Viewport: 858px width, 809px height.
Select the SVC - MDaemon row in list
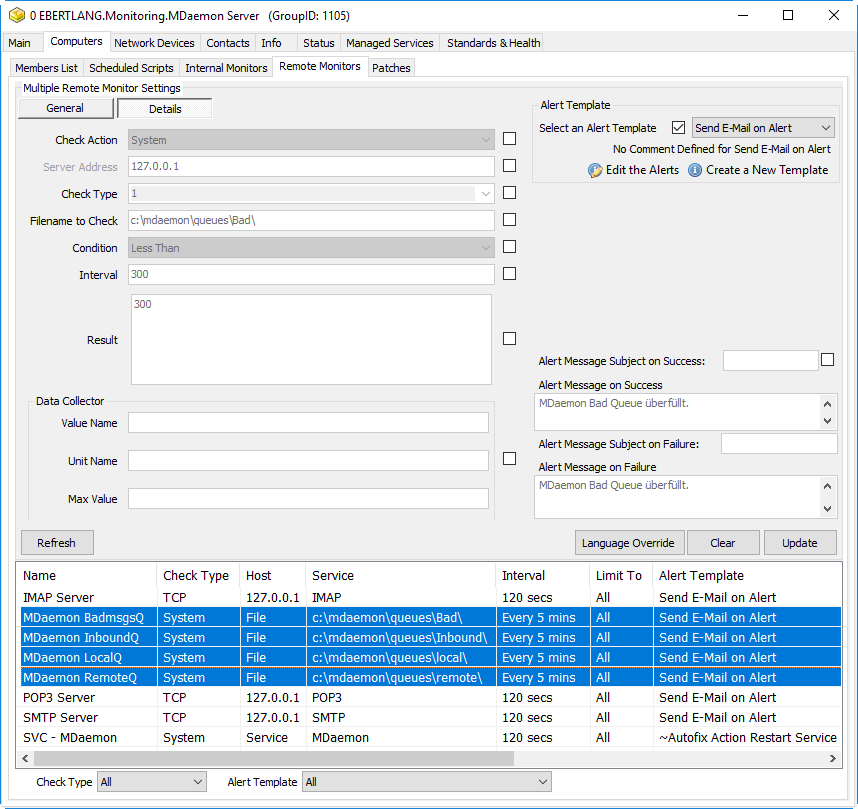coord(70,738)
